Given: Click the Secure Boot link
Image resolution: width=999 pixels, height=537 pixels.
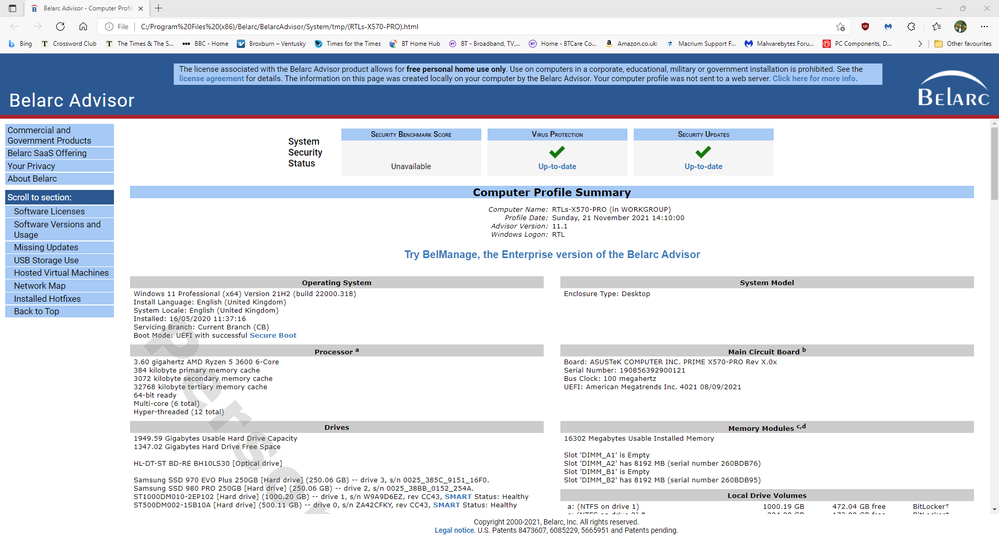Looking at the screenshot, I should (x=273, y=335).
